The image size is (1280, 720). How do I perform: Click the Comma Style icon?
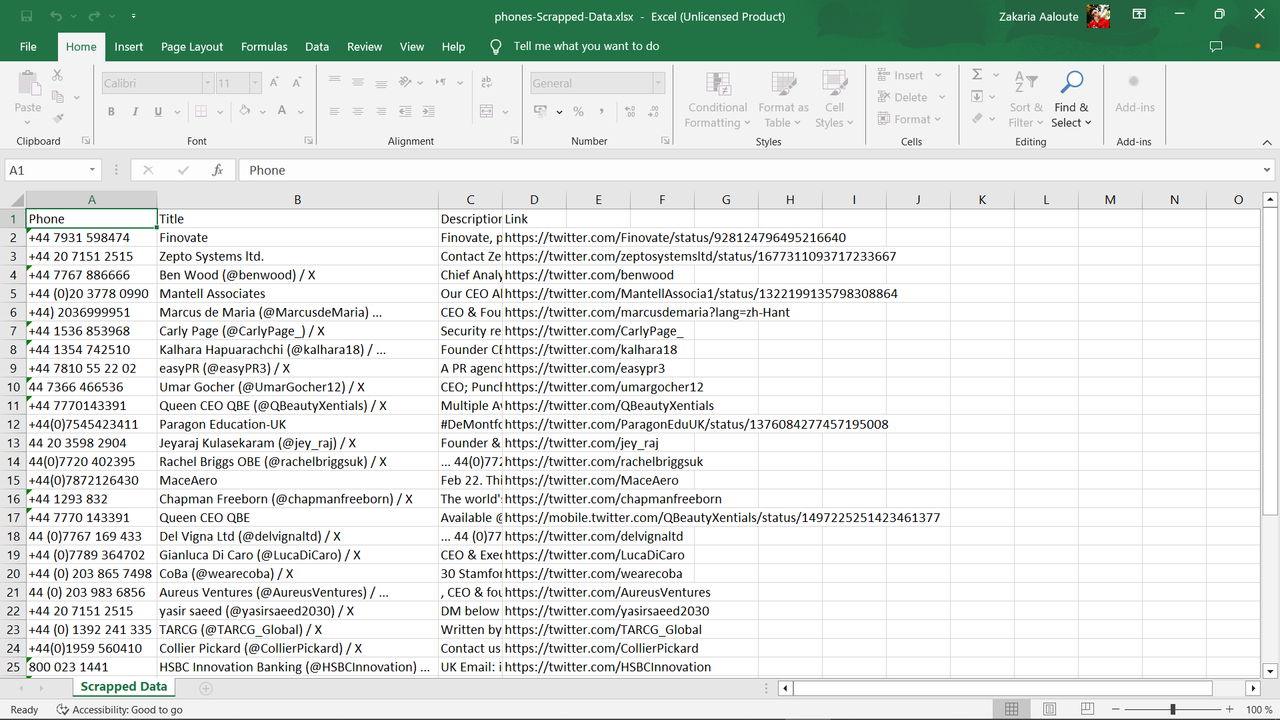click(x=603, y=111)
